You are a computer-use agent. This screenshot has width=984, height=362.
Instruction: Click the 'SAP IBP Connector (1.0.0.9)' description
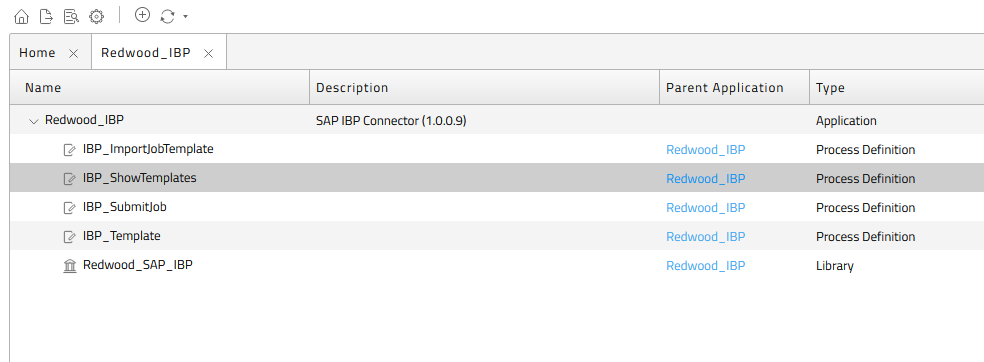(391, 121)
